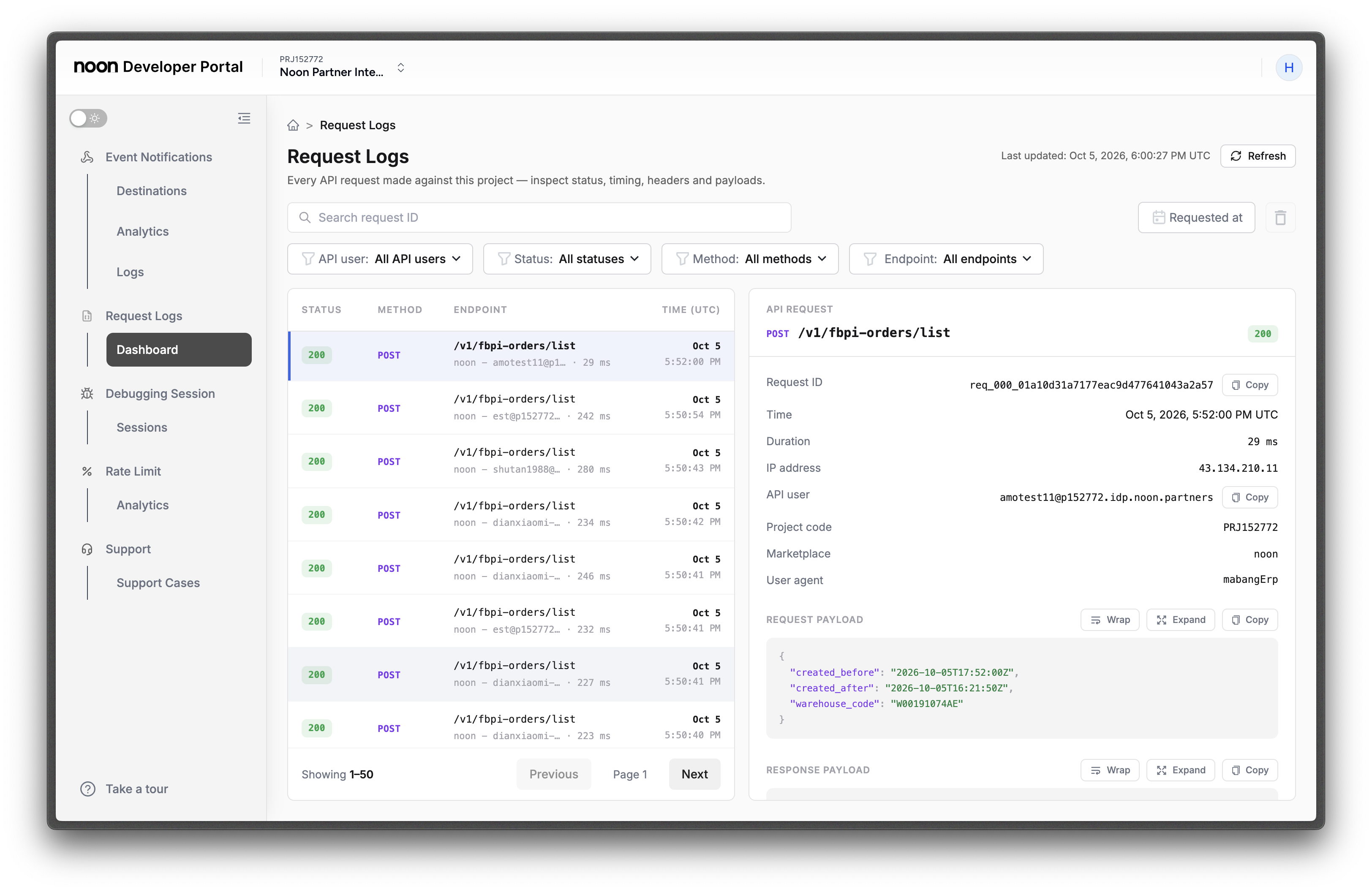Expand the response payload
The image size is (1372, 892).
[1181, 770]
